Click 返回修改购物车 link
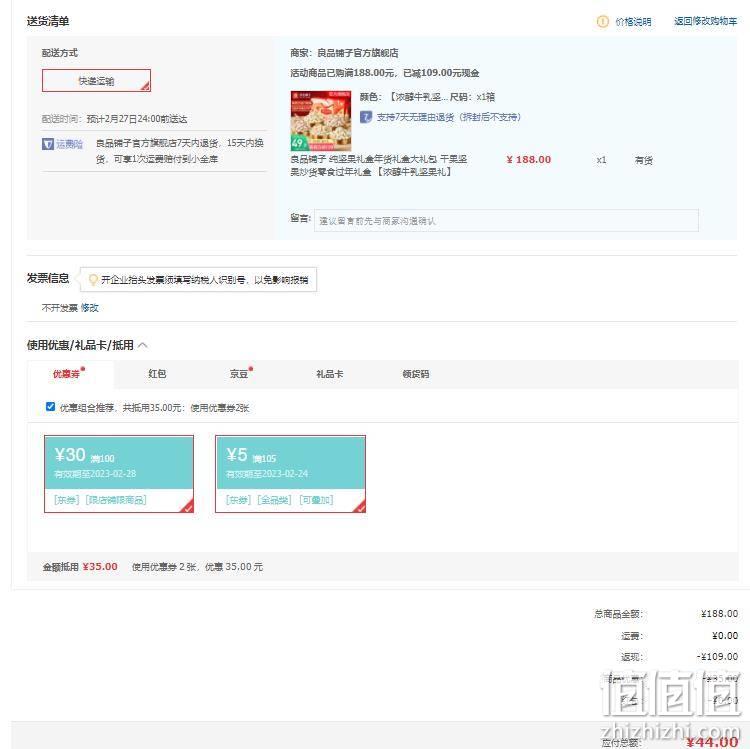The height and width of the screenshot is (749, 750). [706, 21]
